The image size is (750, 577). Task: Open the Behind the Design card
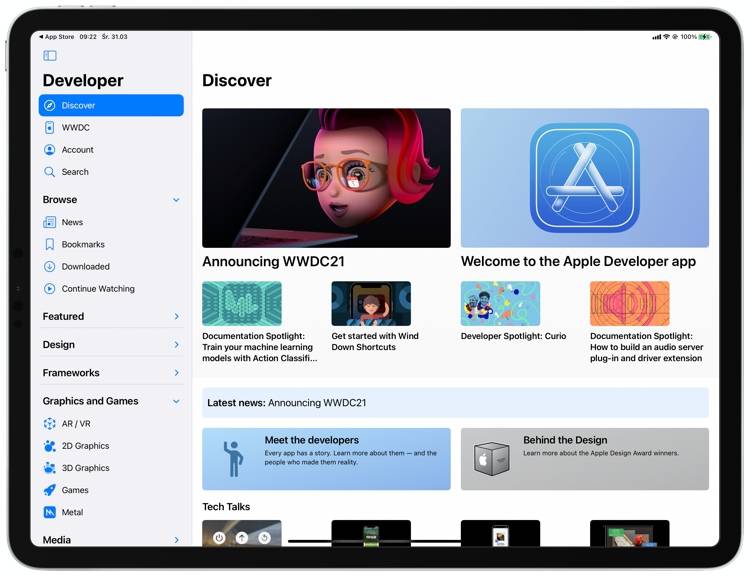tap(585, 459)
